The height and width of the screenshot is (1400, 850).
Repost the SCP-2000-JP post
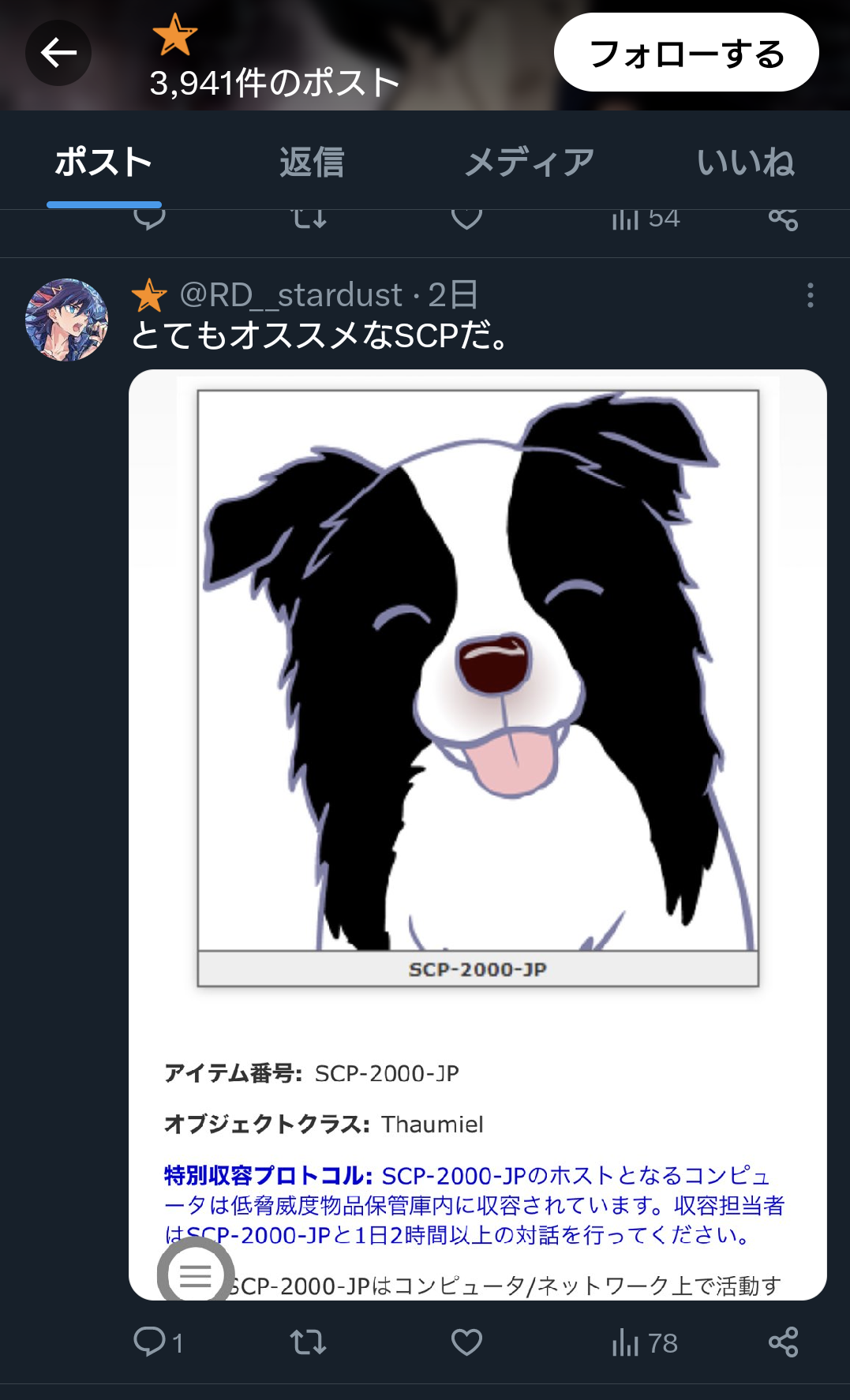point(308,1342)
